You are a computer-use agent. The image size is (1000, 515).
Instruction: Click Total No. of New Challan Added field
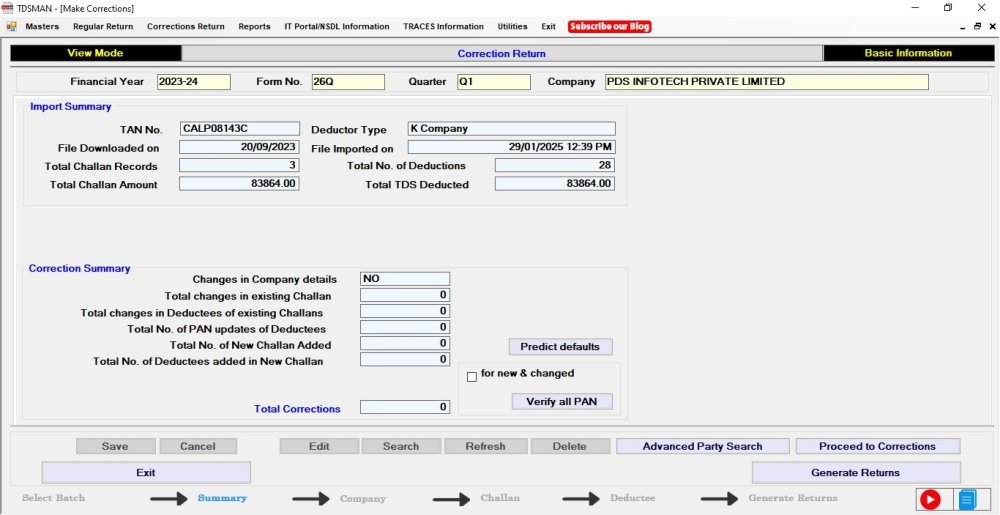pyautogui.click(x=405, y=344)
